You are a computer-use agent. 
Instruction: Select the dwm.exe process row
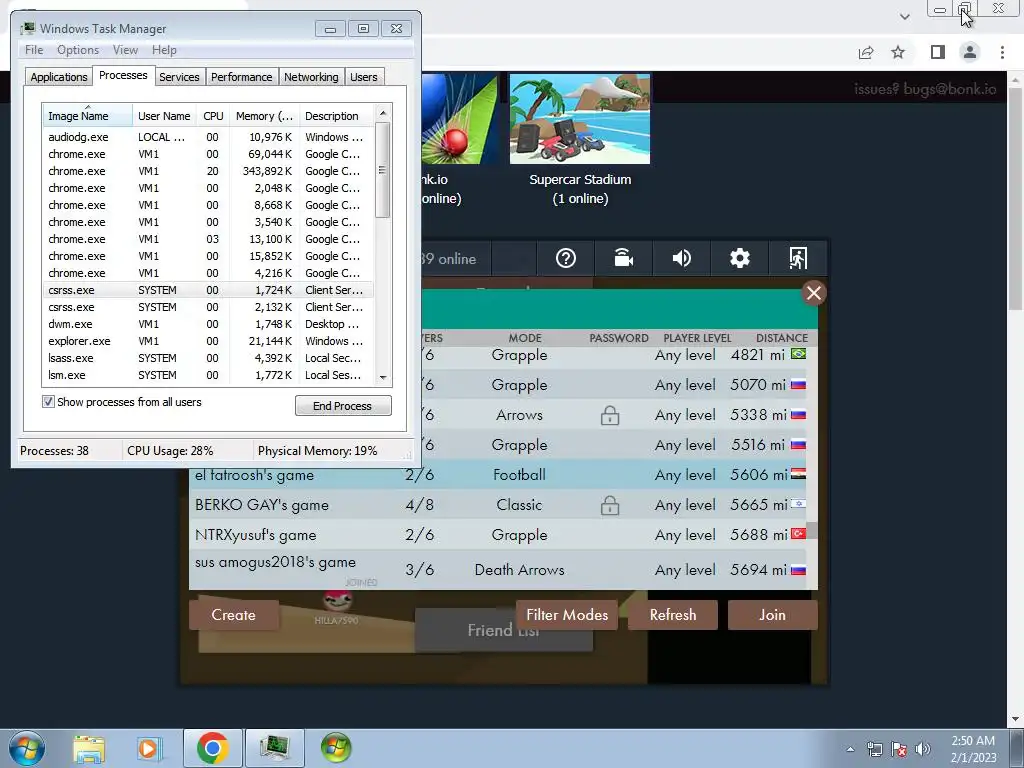[208, 324]
